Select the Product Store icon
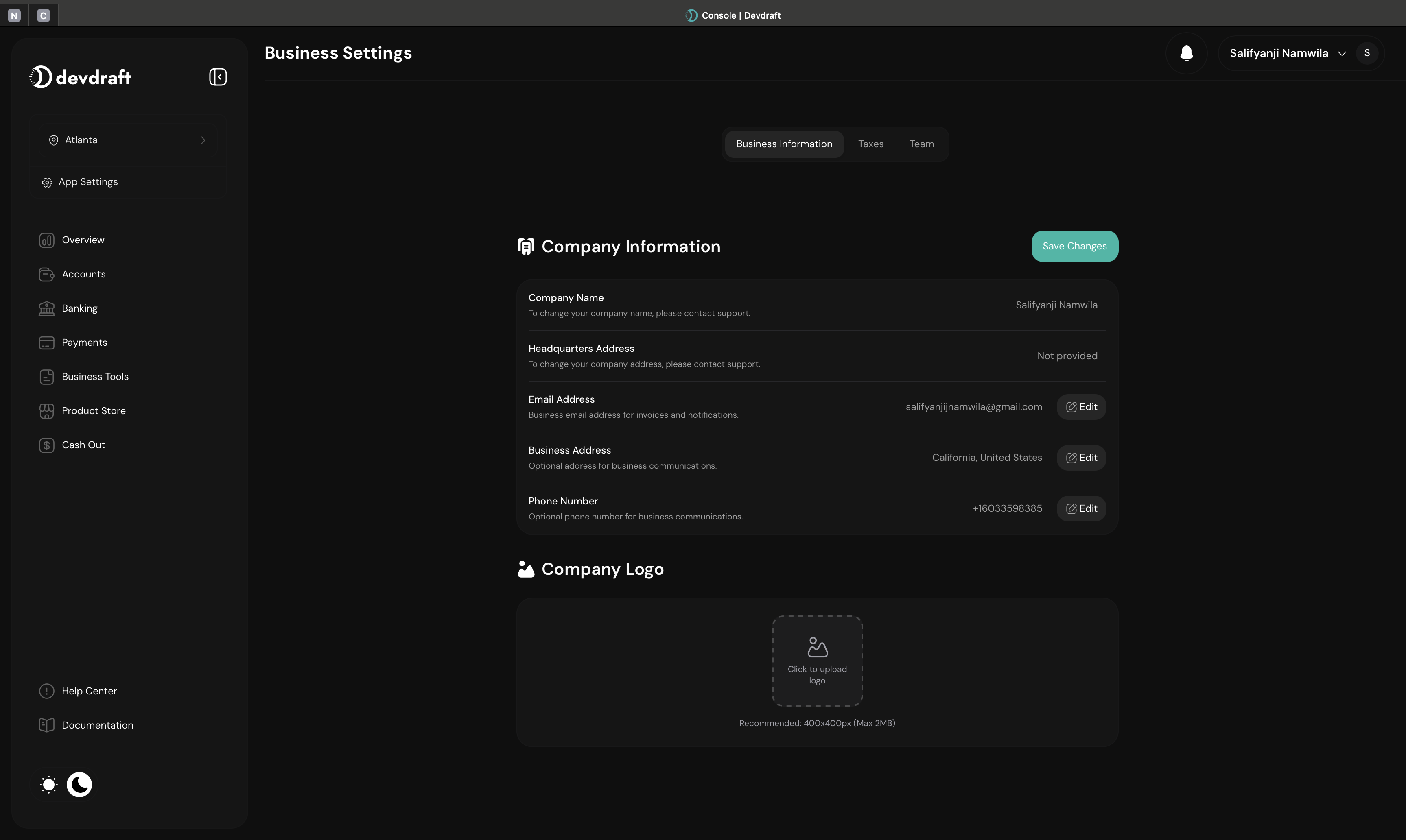This screenshot has width=1406, height=840. coord(47,410)
